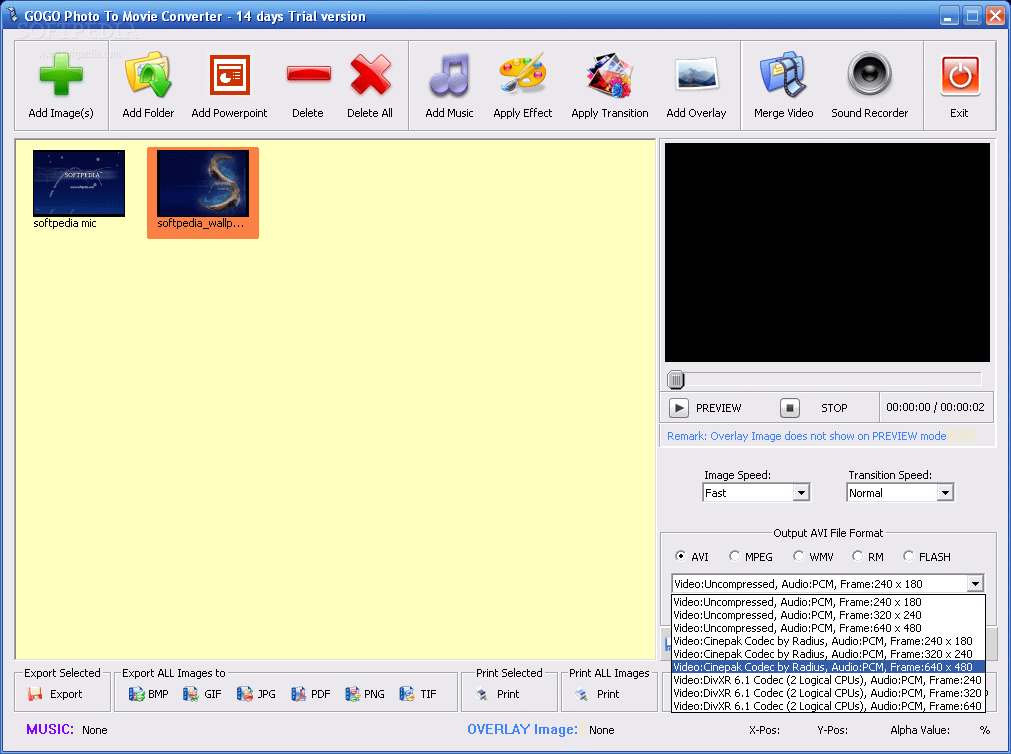Choose Cinepak Codec Frame:320 x 240 option
This screenshot has height=754, width=1011.
(829, 653)
